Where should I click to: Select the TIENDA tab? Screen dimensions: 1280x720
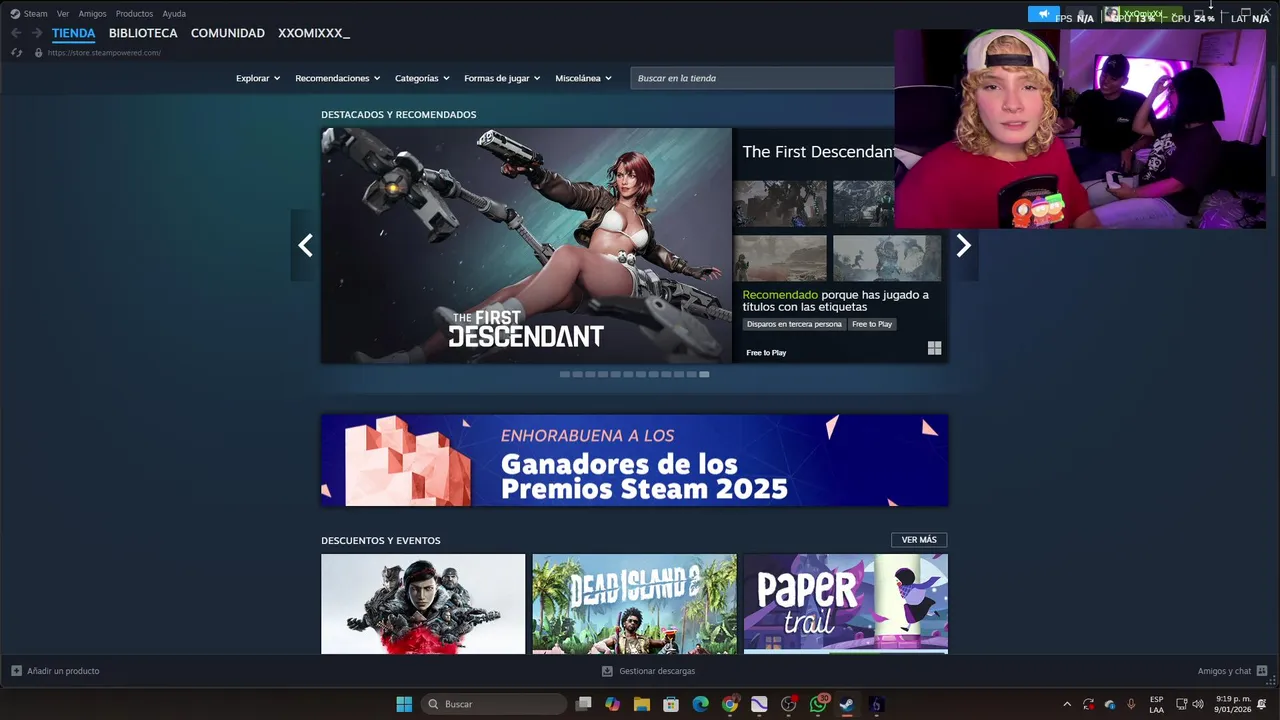point(74,33)
